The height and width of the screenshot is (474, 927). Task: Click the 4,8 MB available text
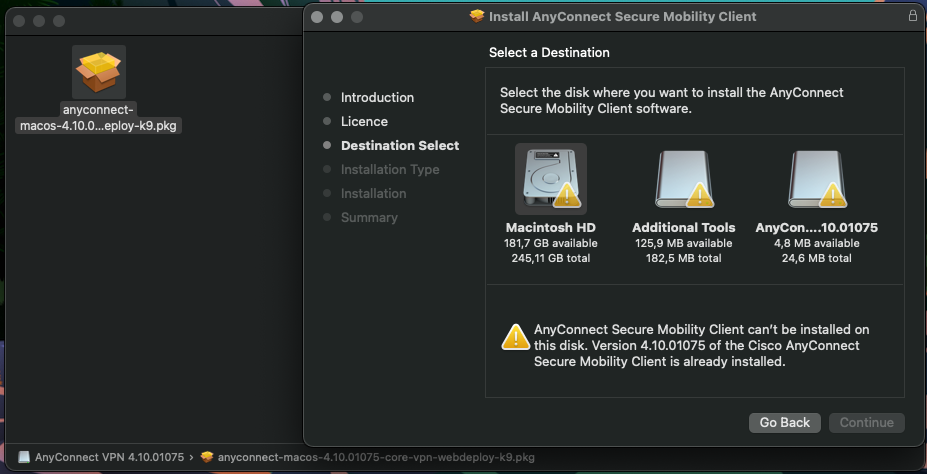(816, 244)
